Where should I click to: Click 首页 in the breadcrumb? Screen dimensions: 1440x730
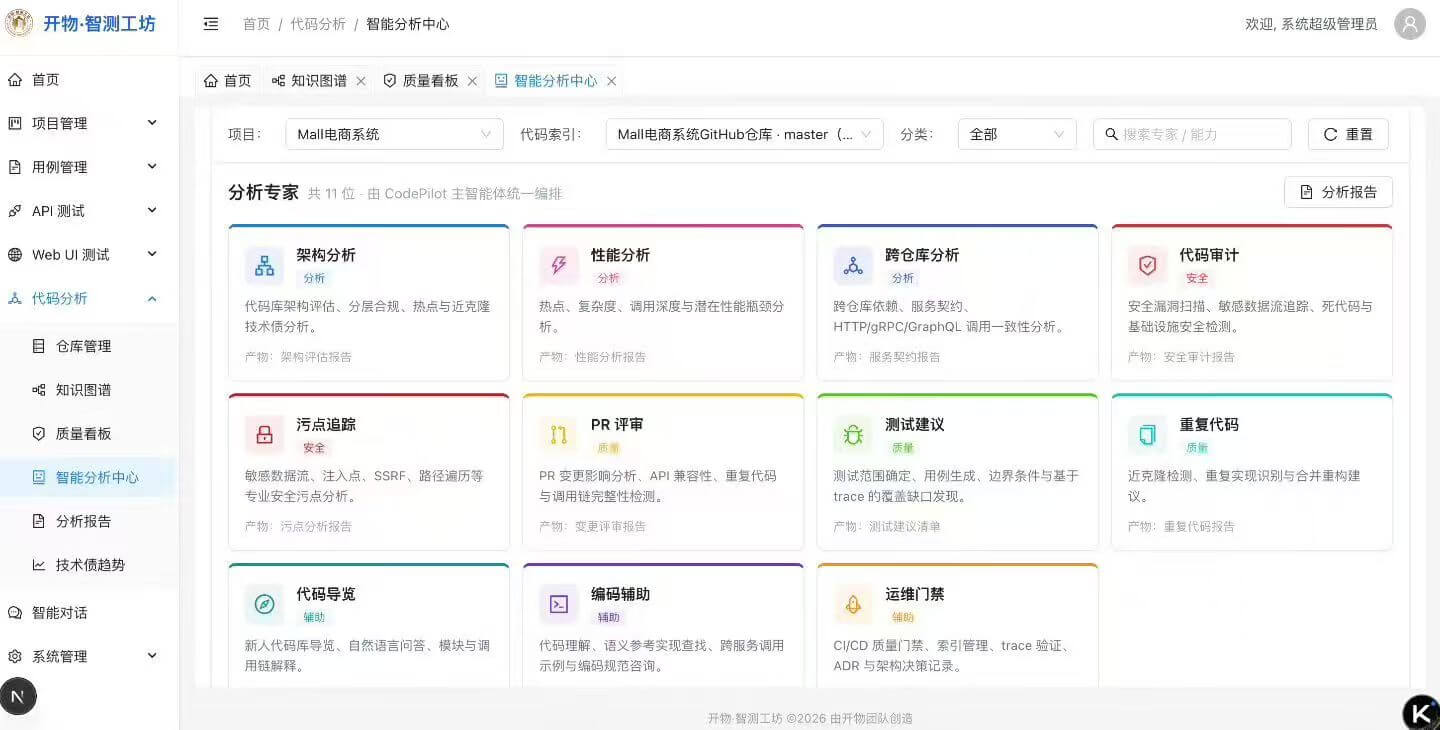coord(257,24)
